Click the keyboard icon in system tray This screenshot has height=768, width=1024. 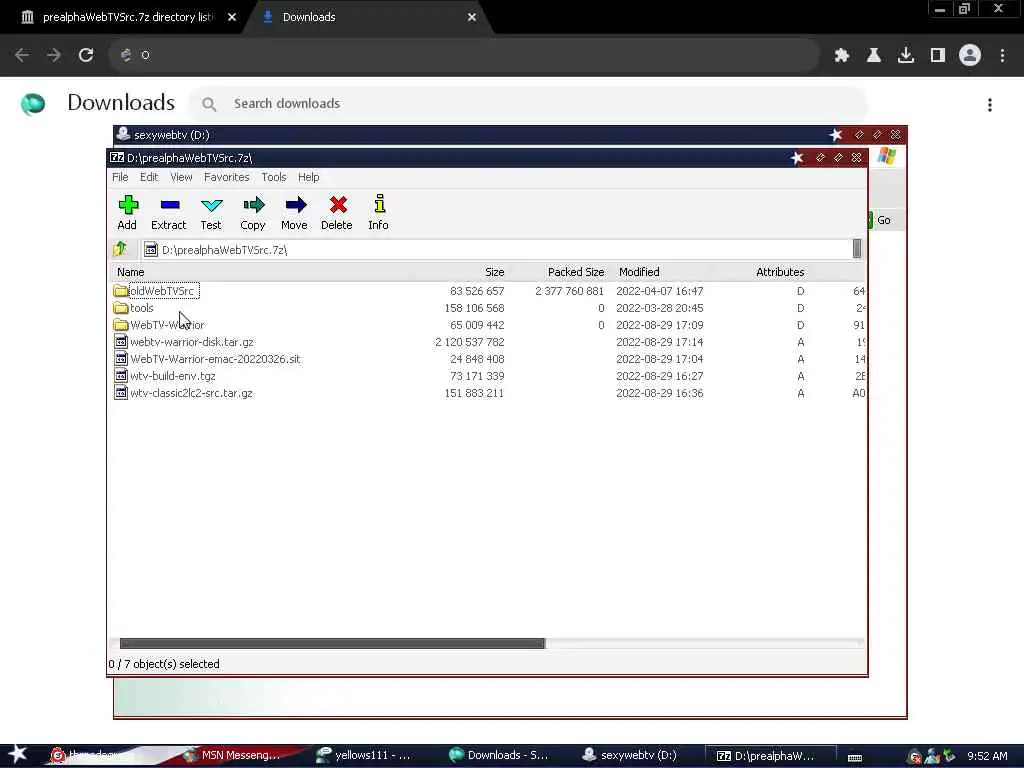click(x=855, y=758)
